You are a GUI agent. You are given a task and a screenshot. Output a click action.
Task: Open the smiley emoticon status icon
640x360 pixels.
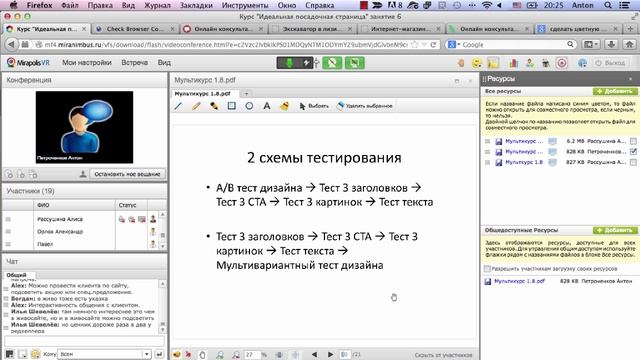pos(476,63)
